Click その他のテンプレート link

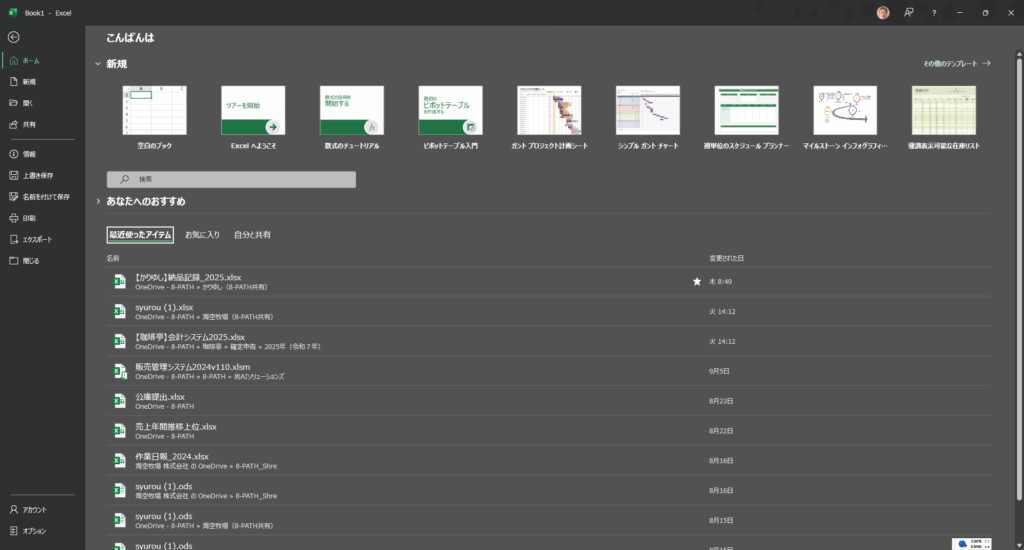957,63
